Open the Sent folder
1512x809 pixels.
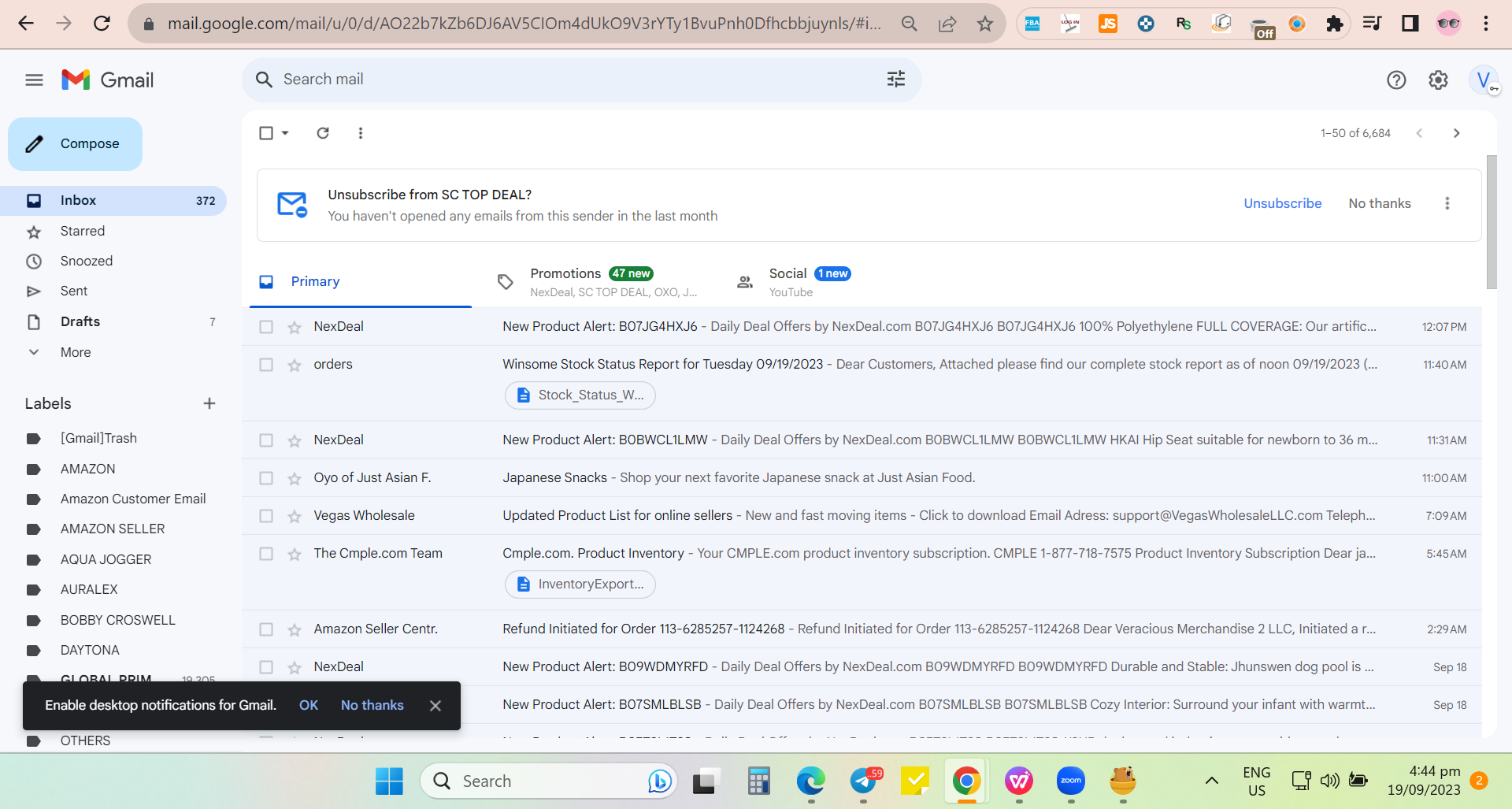click(x=113, y=291)
